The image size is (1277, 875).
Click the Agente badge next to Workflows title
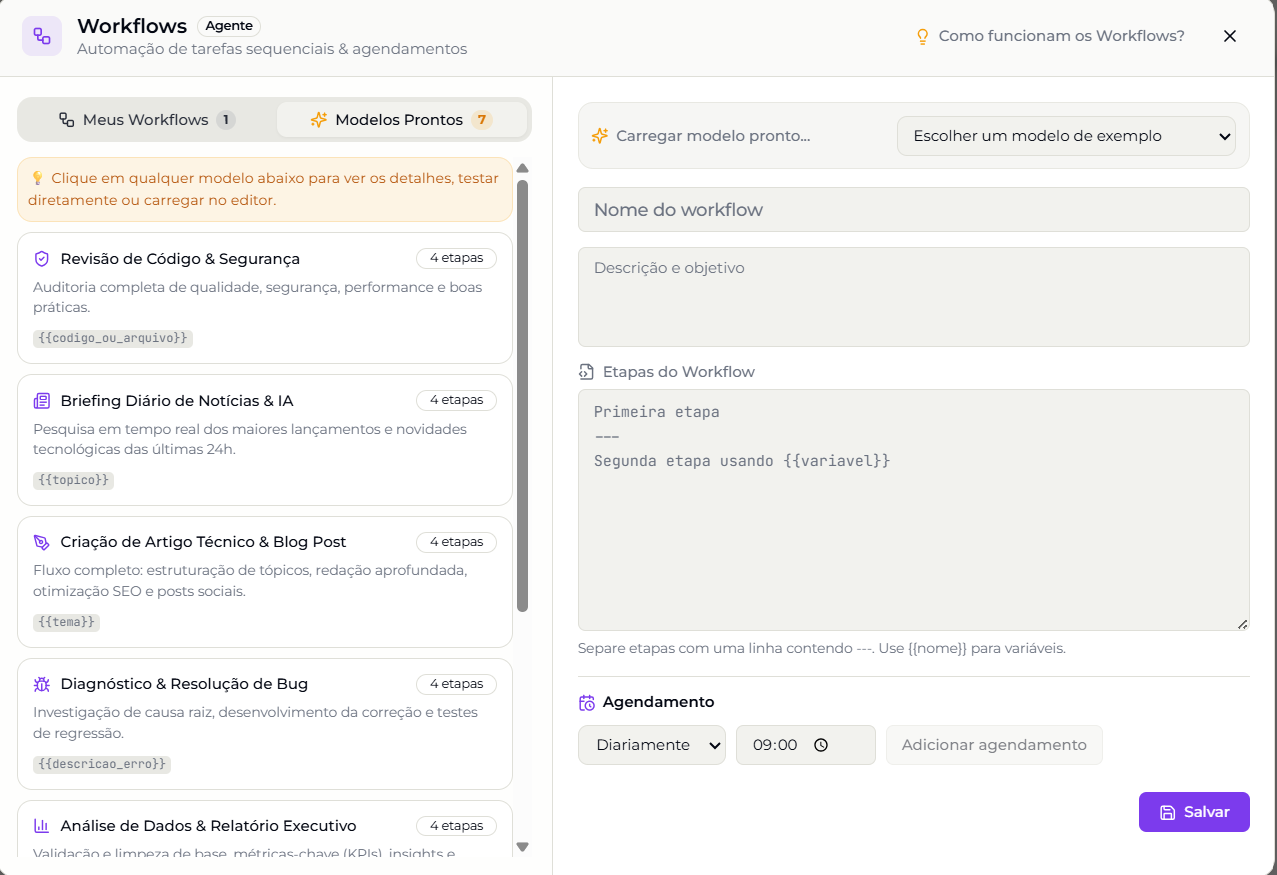229,26
